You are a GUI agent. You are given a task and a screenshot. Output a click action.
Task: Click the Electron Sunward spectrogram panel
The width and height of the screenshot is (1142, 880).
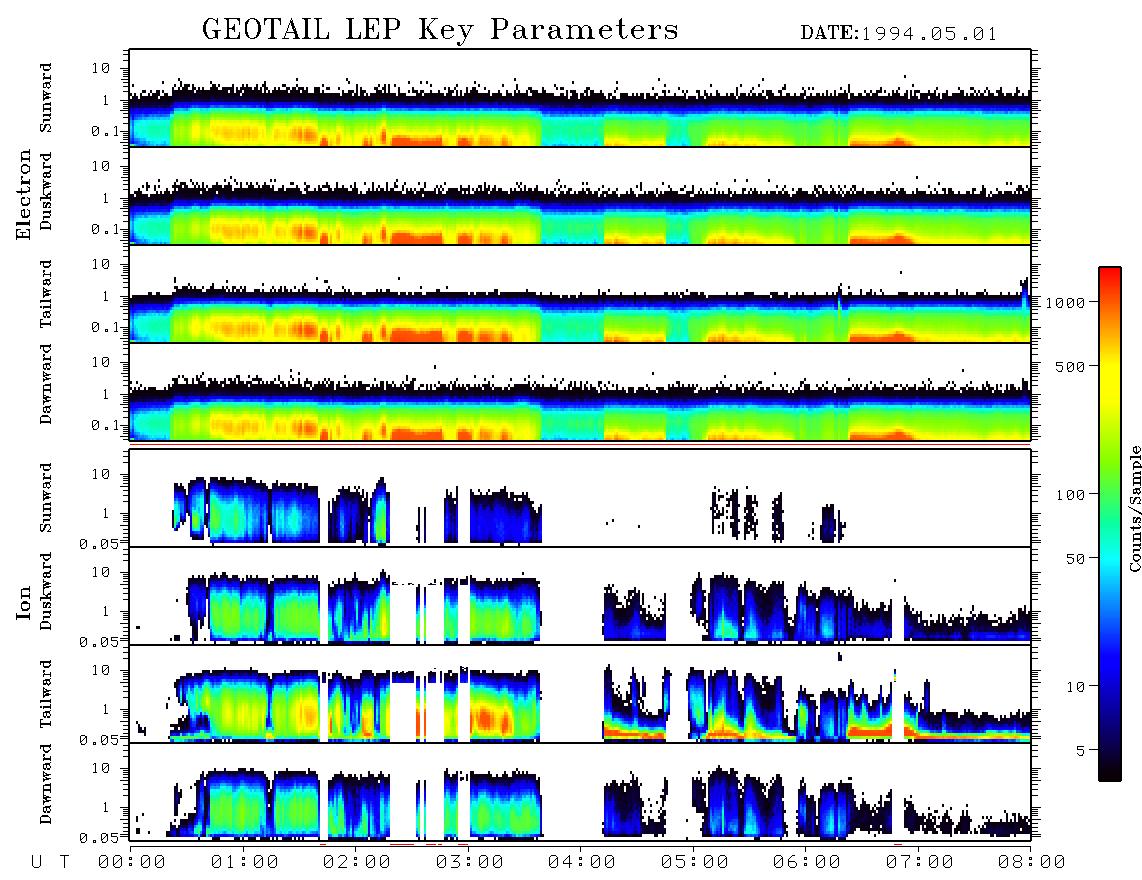click(x=580, y=98)
